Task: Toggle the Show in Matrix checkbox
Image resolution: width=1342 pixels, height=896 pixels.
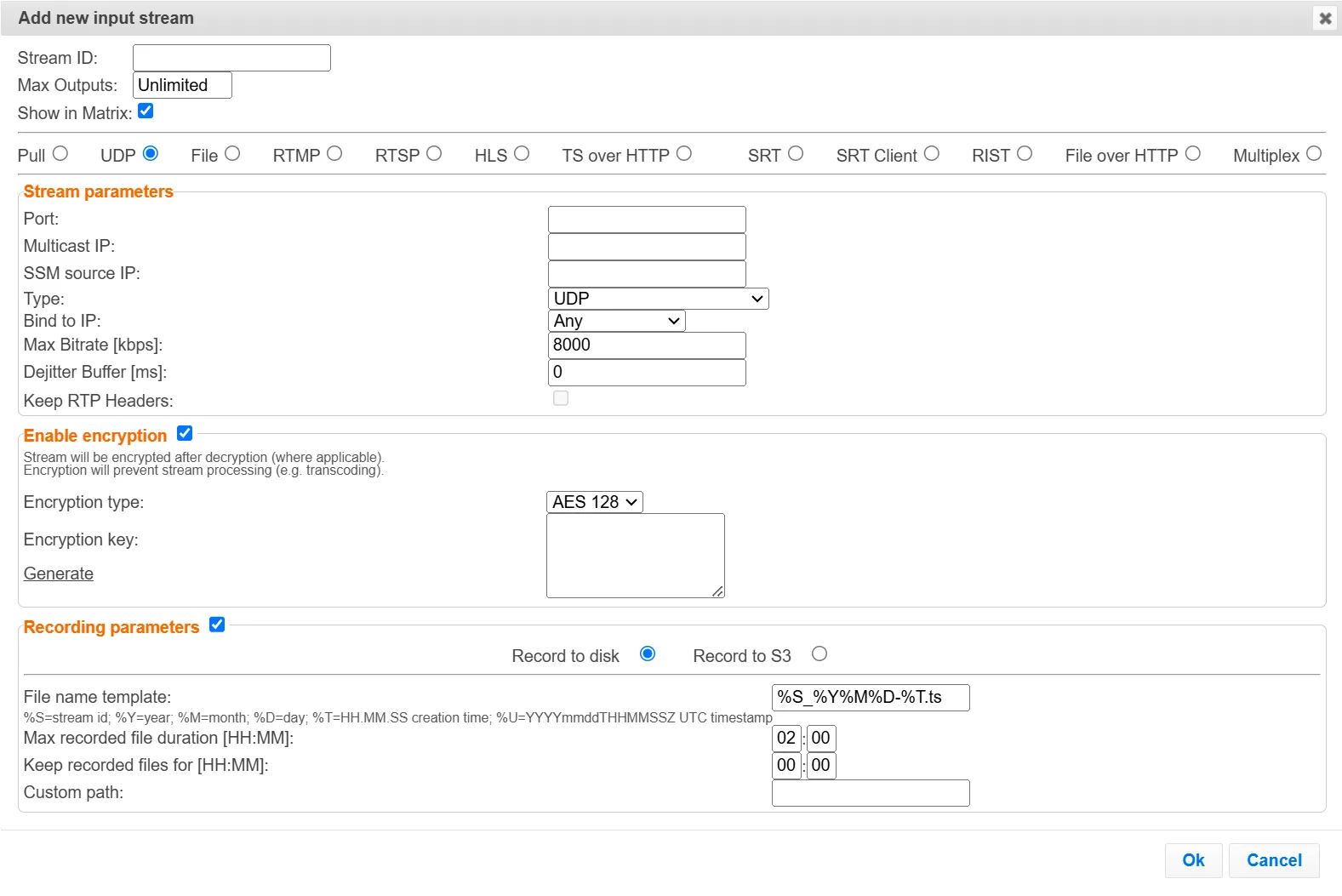Action: click(146, 111)
